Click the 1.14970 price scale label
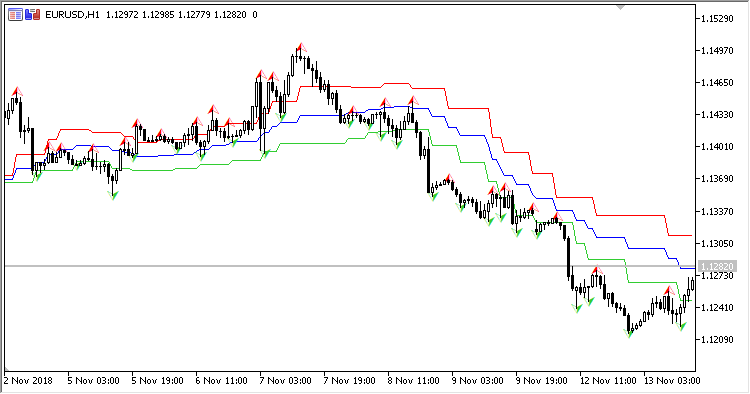This screenshot has width=750, height=394. pos(717,51)
